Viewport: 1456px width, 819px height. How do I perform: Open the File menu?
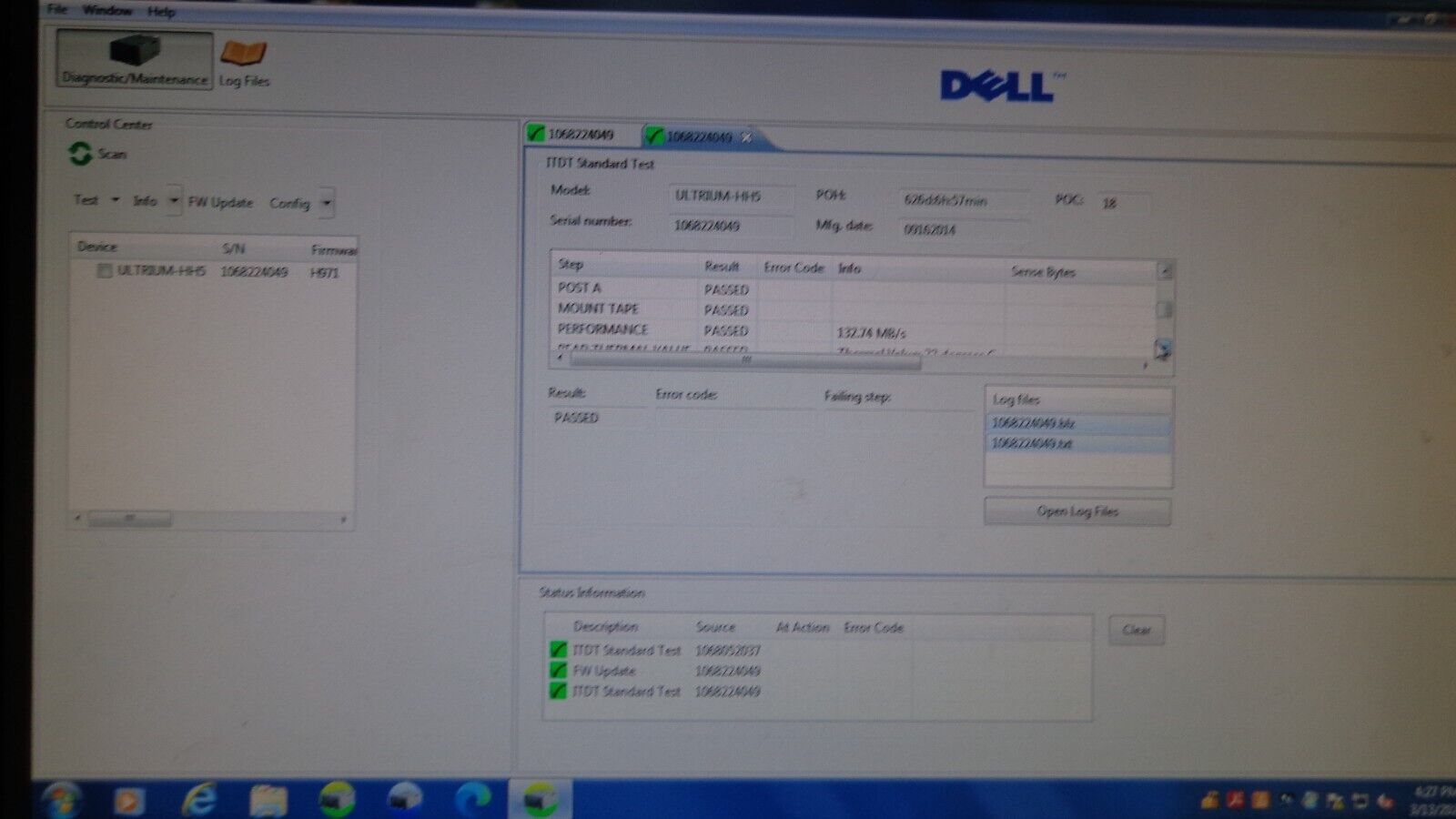click(x=57, y=9)
